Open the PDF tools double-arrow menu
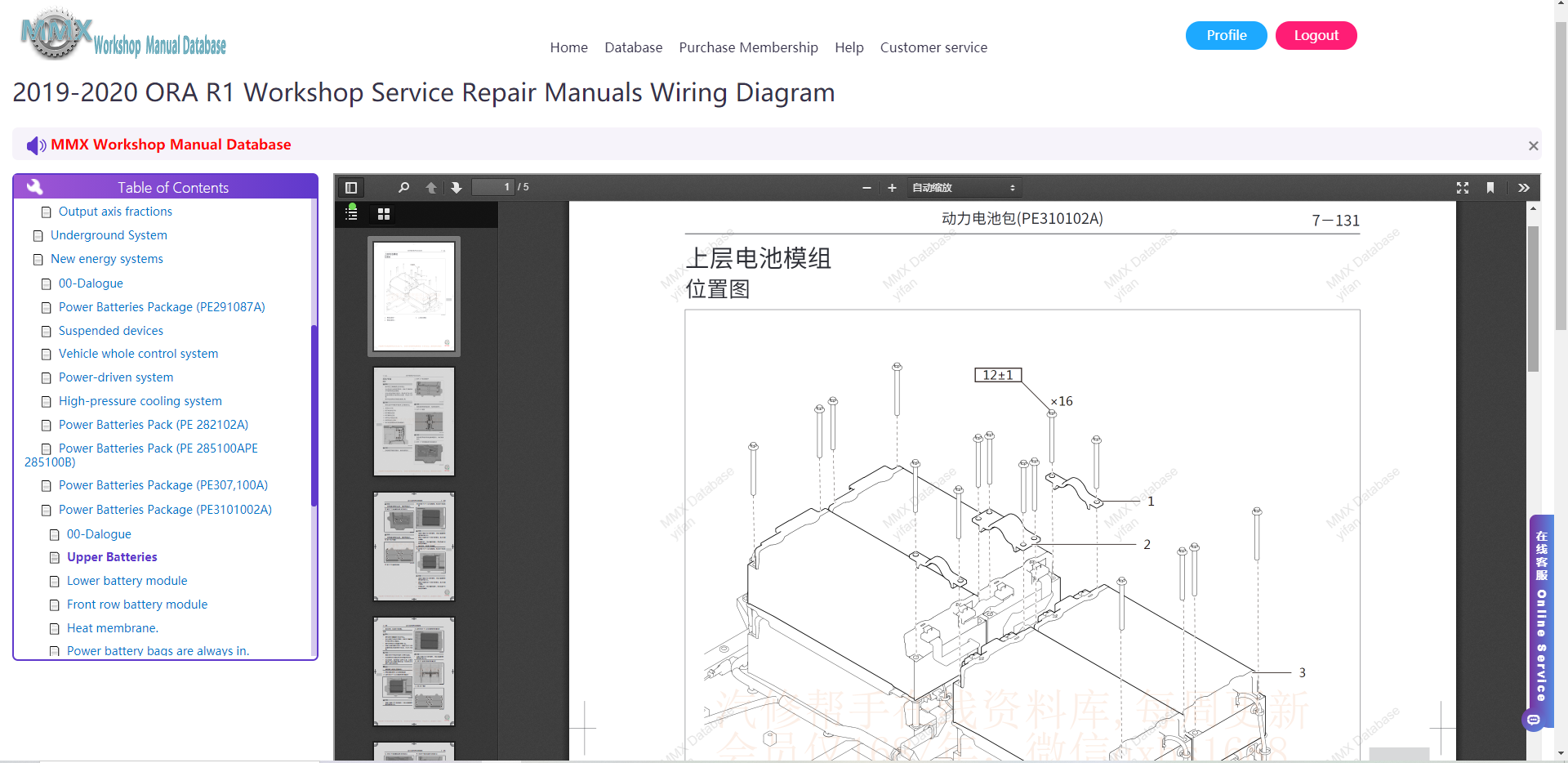1568x763 pixels. (1524, 187)
